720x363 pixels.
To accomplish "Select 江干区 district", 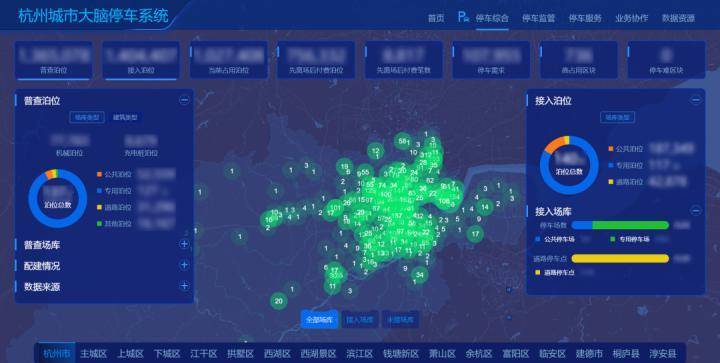I will (x=204, y=354).
